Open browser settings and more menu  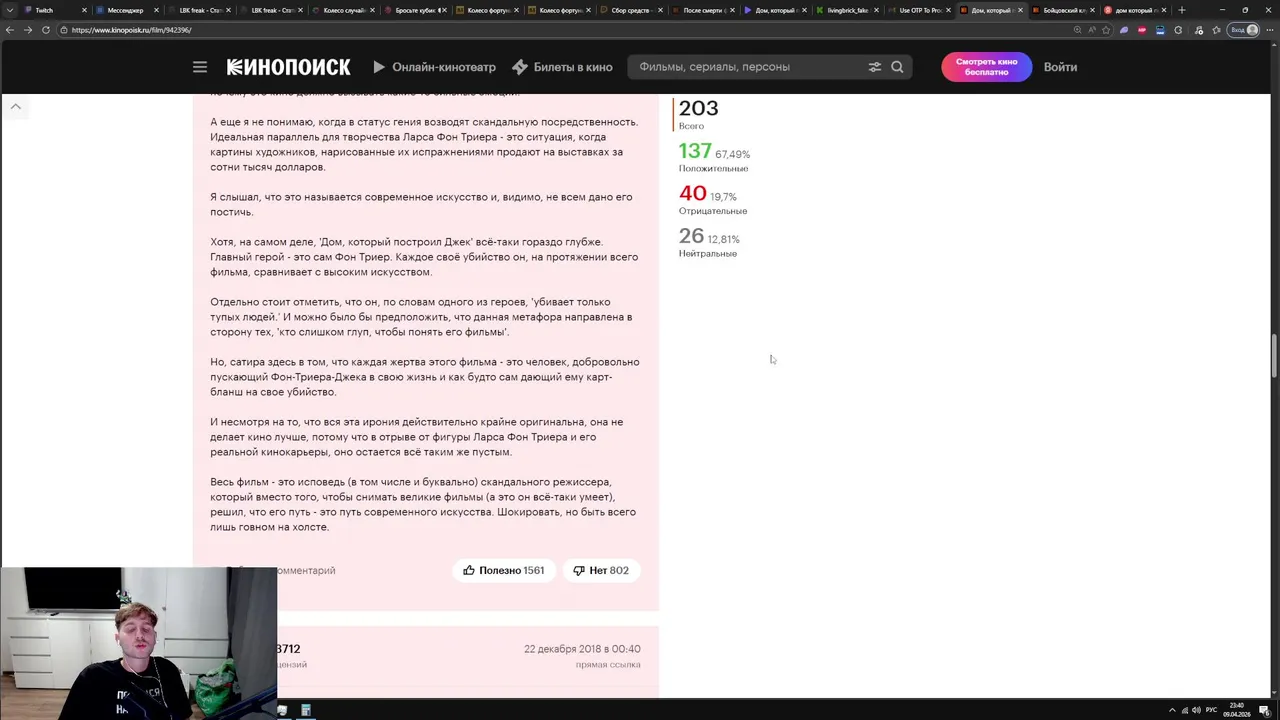click(1269, 30)
